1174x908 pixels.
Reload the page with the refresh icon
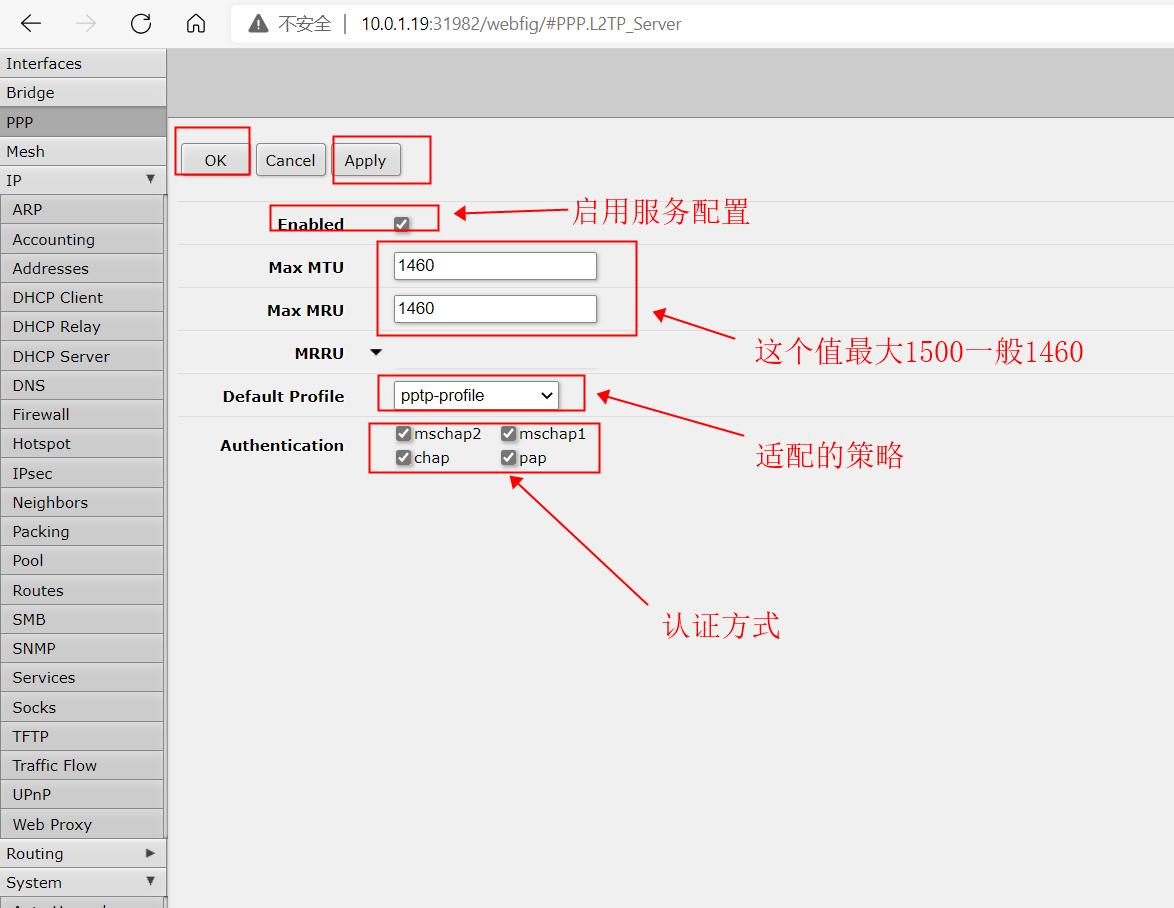141,24
